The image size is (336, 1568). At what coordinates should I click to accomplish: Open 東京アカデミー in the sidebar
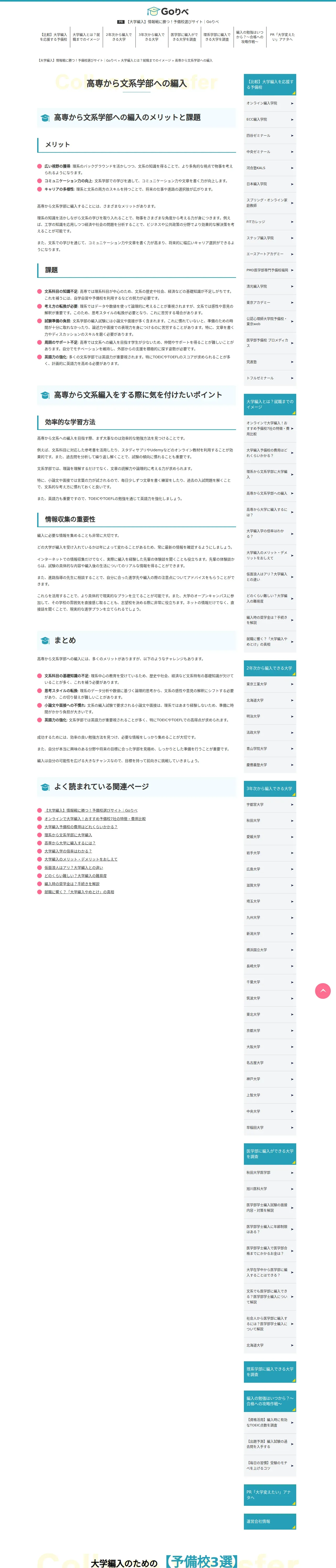[x=270, y=303]
